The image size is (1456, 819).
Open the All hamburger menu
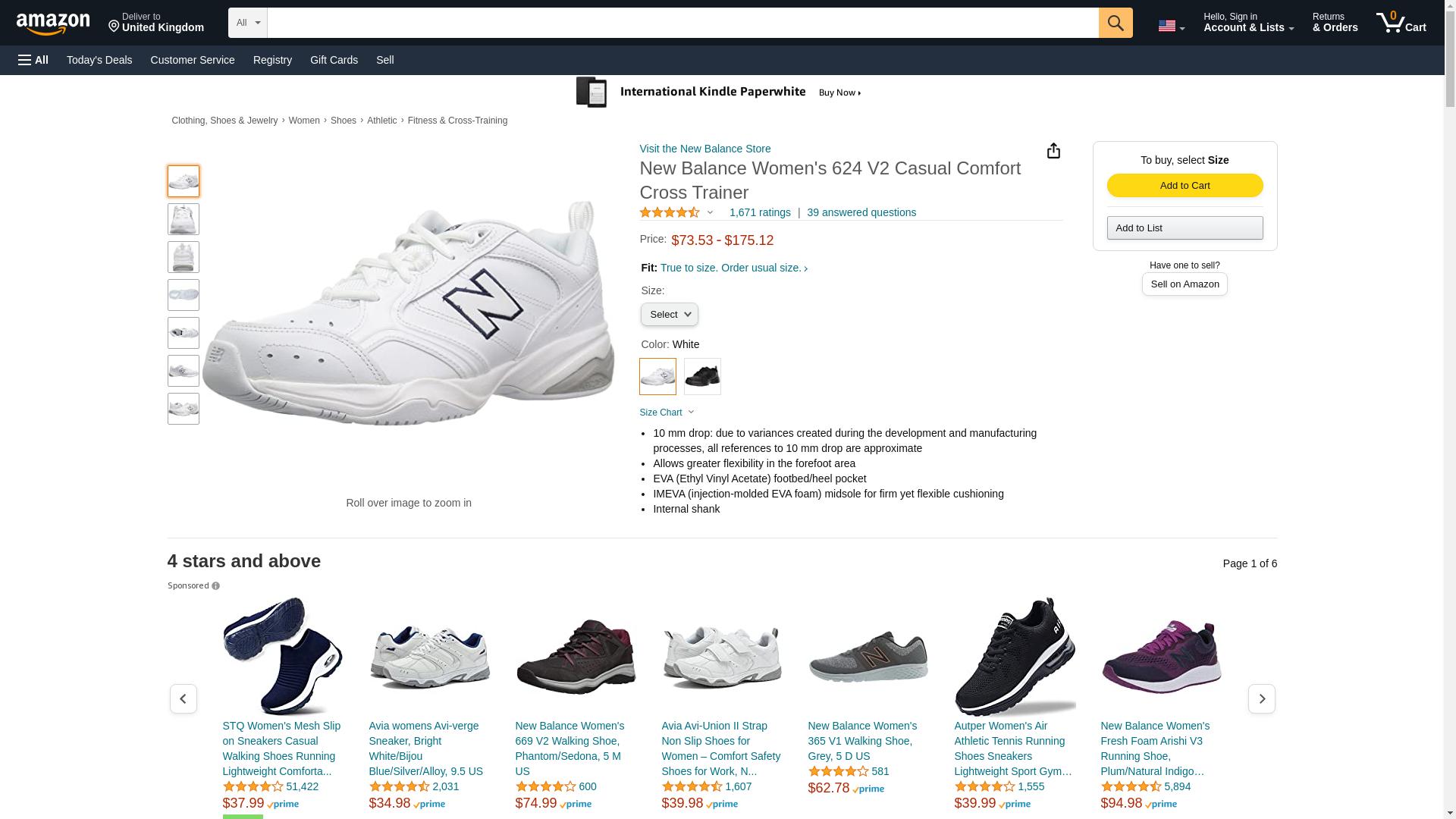click(33, 60)
